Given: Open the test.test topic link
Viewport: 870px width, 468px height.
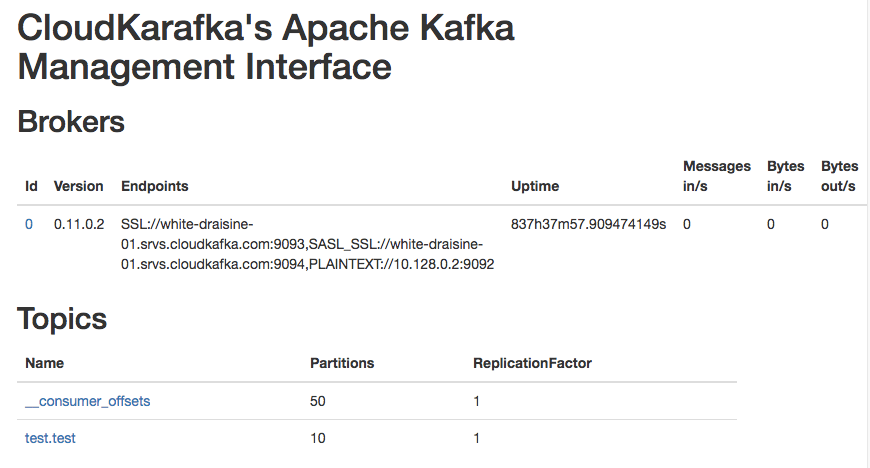Looking at the screenshot, I should tap(50, 438).
